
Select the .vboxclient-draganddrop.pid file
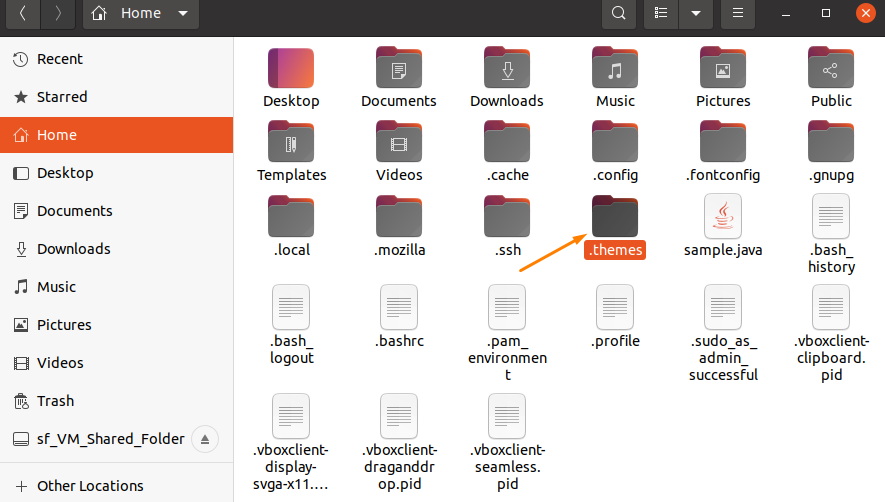pyautogui.click(x=399, y=416)
